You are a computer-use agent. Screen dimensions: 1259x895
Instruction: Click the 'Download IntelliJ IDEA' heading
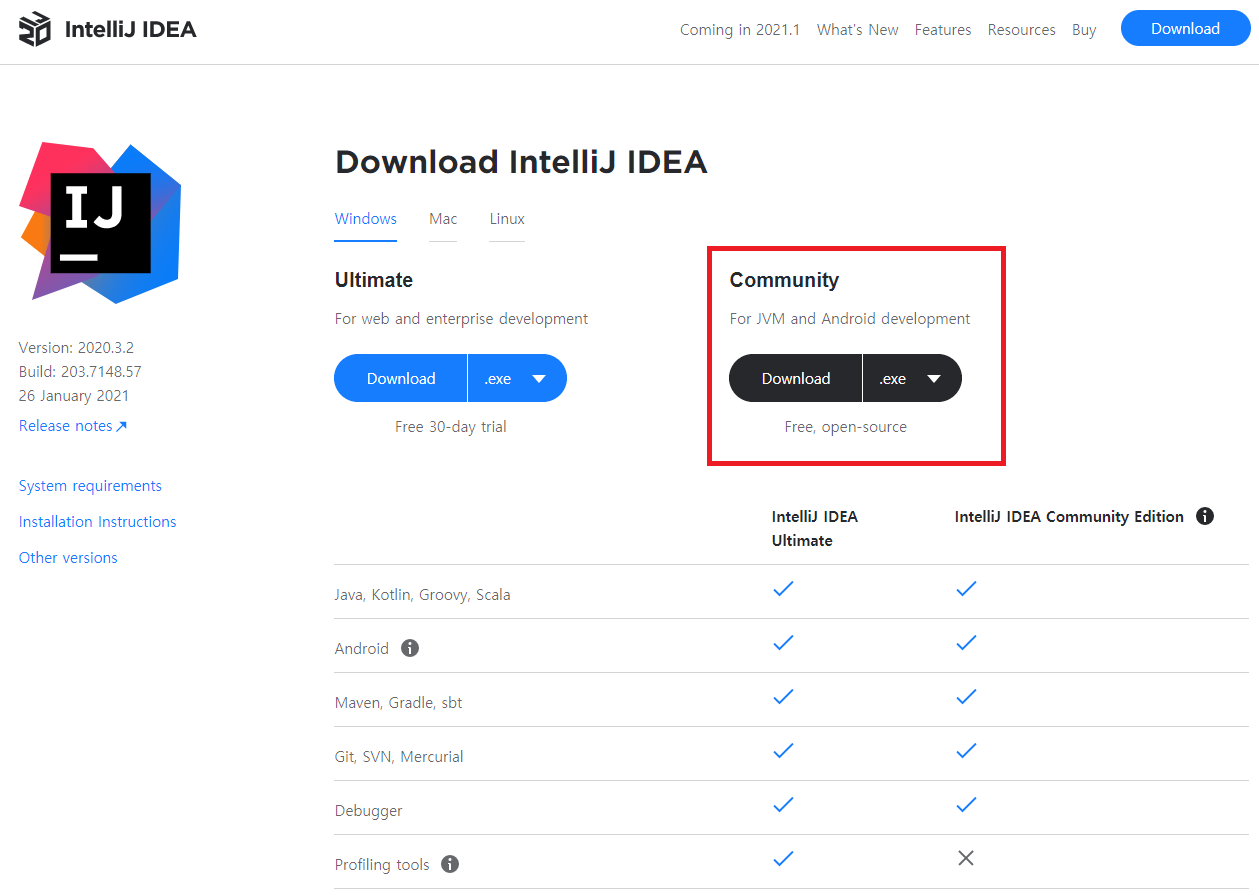[521, 162]
